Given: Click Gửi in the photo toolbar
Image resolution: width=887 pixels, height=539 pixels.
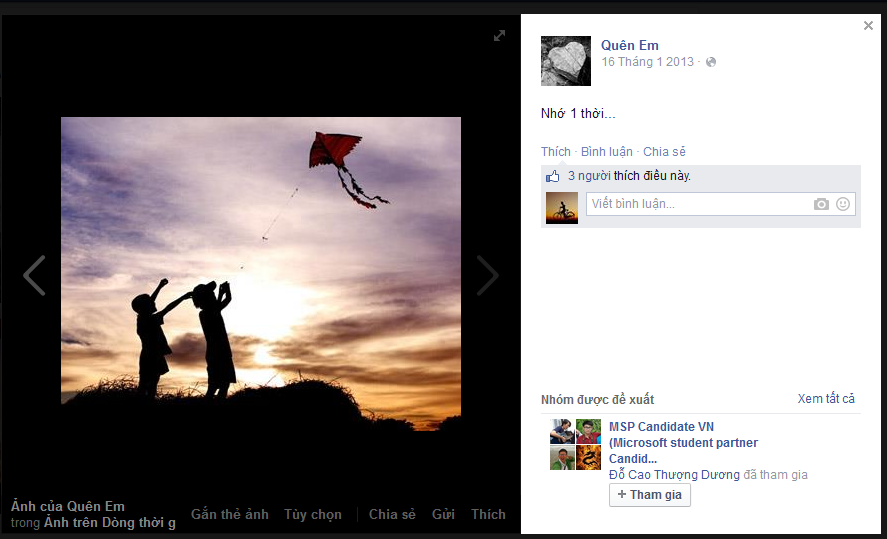Looking at the screenshot, I should 443,514.
